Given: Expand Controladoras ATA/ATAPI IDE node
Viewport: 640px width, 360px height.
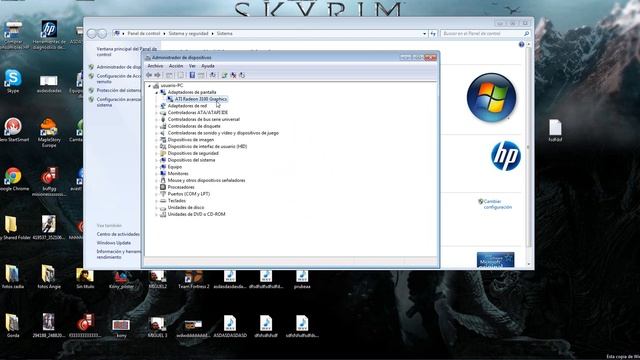Looking at the screenshot, I should point(156,113).
